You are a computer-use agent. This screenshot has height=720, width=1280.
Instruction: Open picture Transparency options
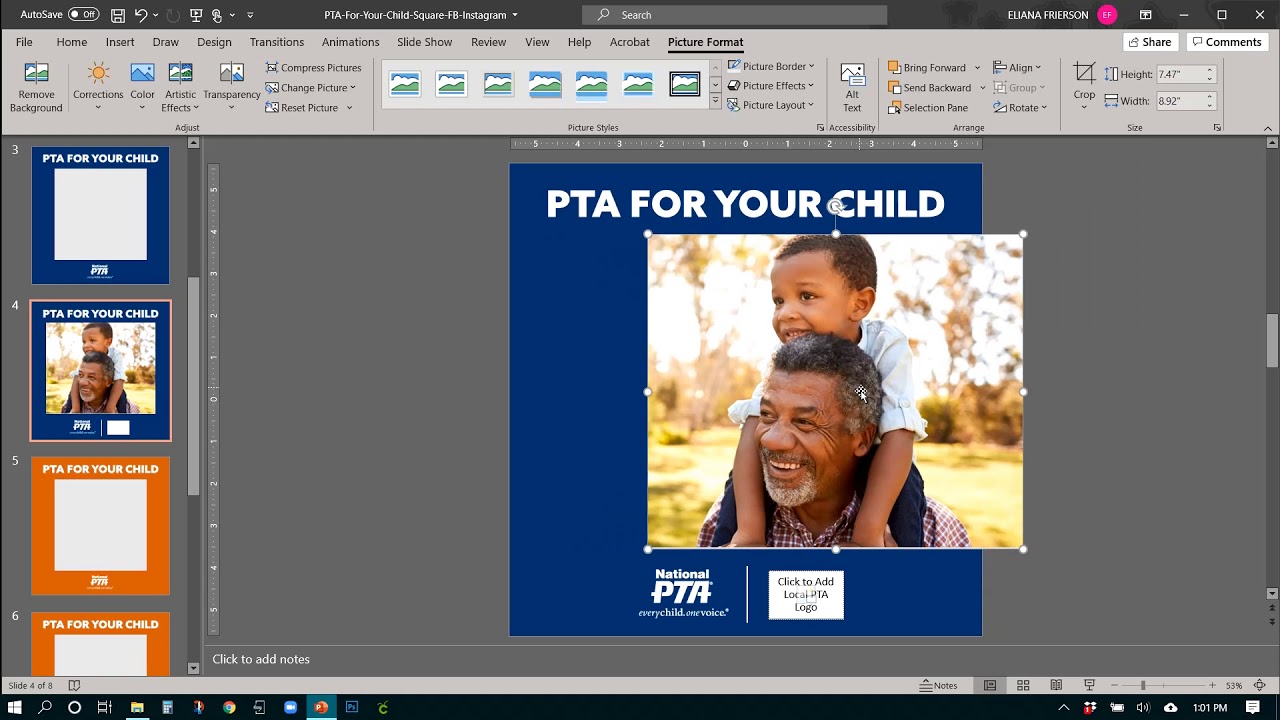232,88
